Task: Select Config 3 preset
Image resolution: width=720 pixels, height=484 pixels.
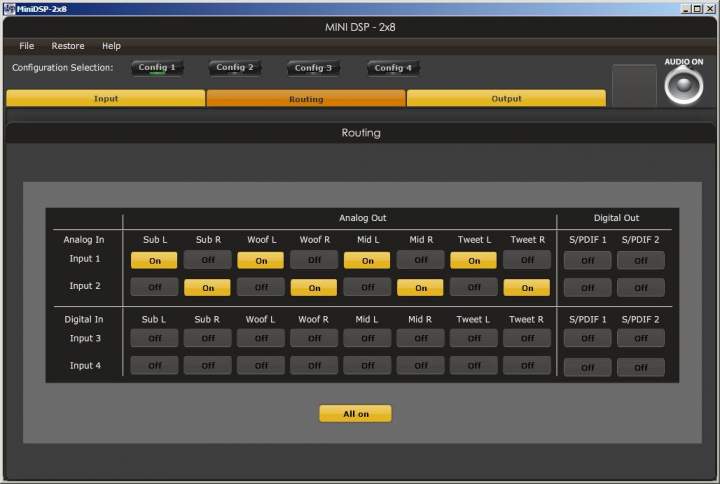Action: [x=313, y=68]
